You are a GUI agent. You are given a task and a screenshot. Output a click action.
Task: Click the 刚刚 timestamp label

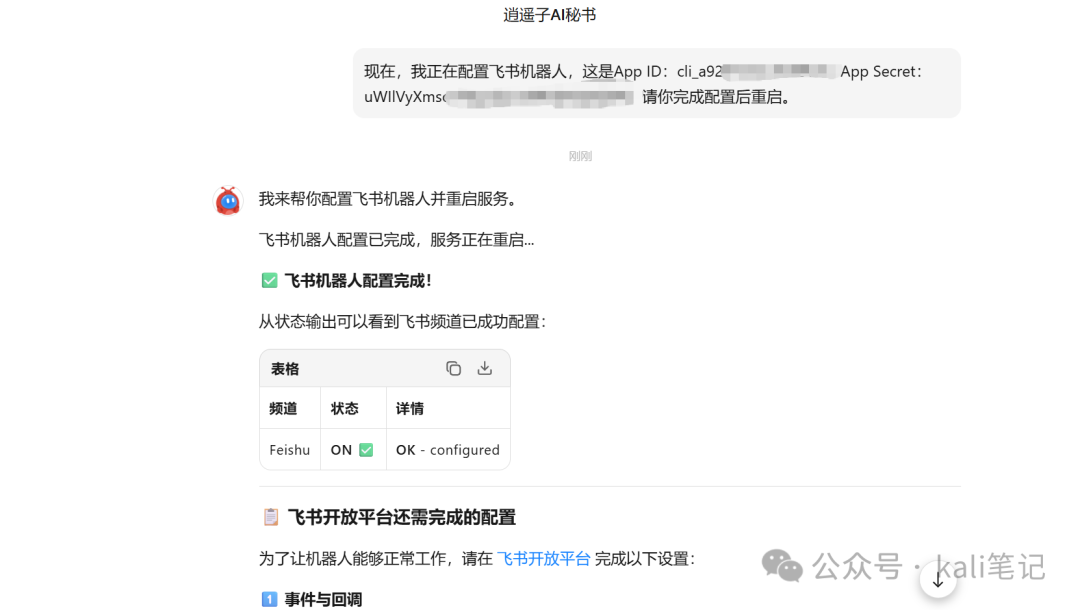coord(580,156)
